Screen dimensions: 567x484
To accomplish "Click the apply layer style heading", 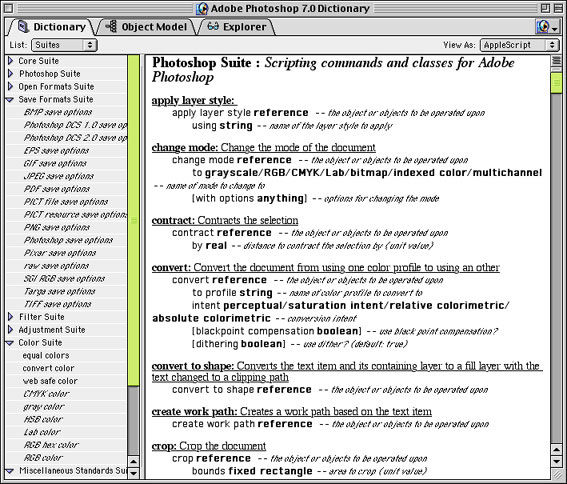I will pyautogui.click(x=193, y=100).
